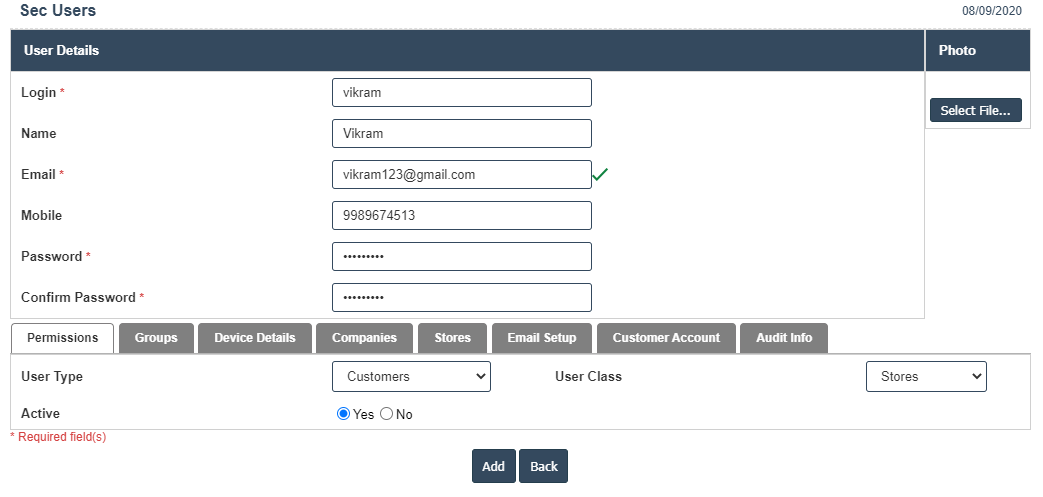This screenshot has height=497, width=1043.
Task: Open the User Type dropdown
Action: 411,376
